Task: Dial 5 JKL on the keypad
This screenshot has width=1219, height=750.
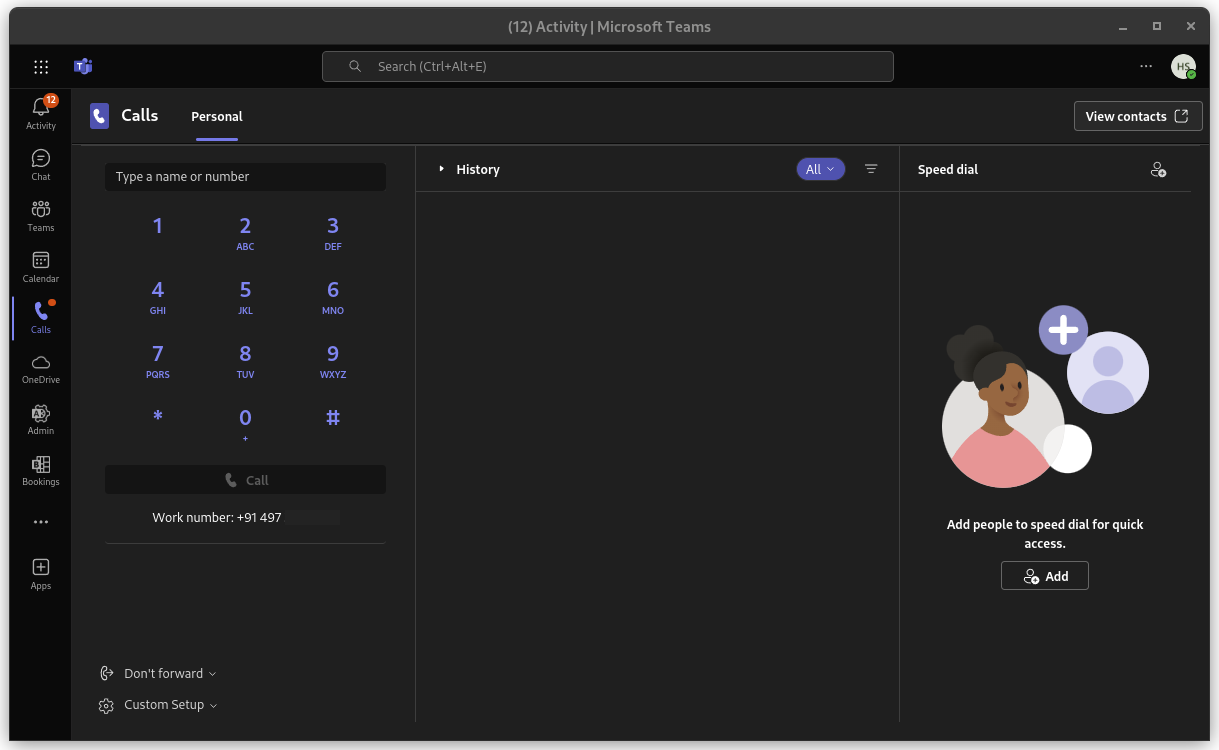Action: click(x=245, y=296)
